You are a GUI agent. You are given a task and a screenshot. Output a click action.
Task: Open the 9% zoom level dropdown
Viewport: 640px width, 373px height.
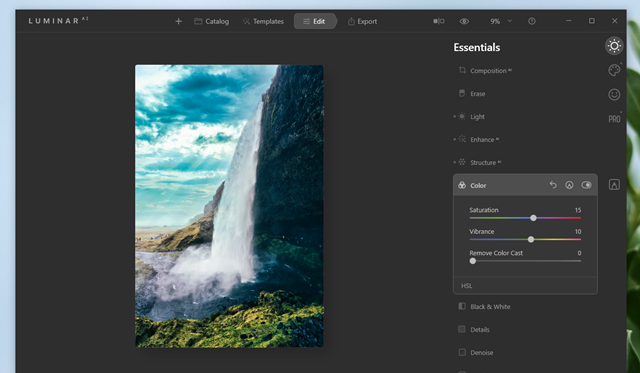(x=501, y=21)
